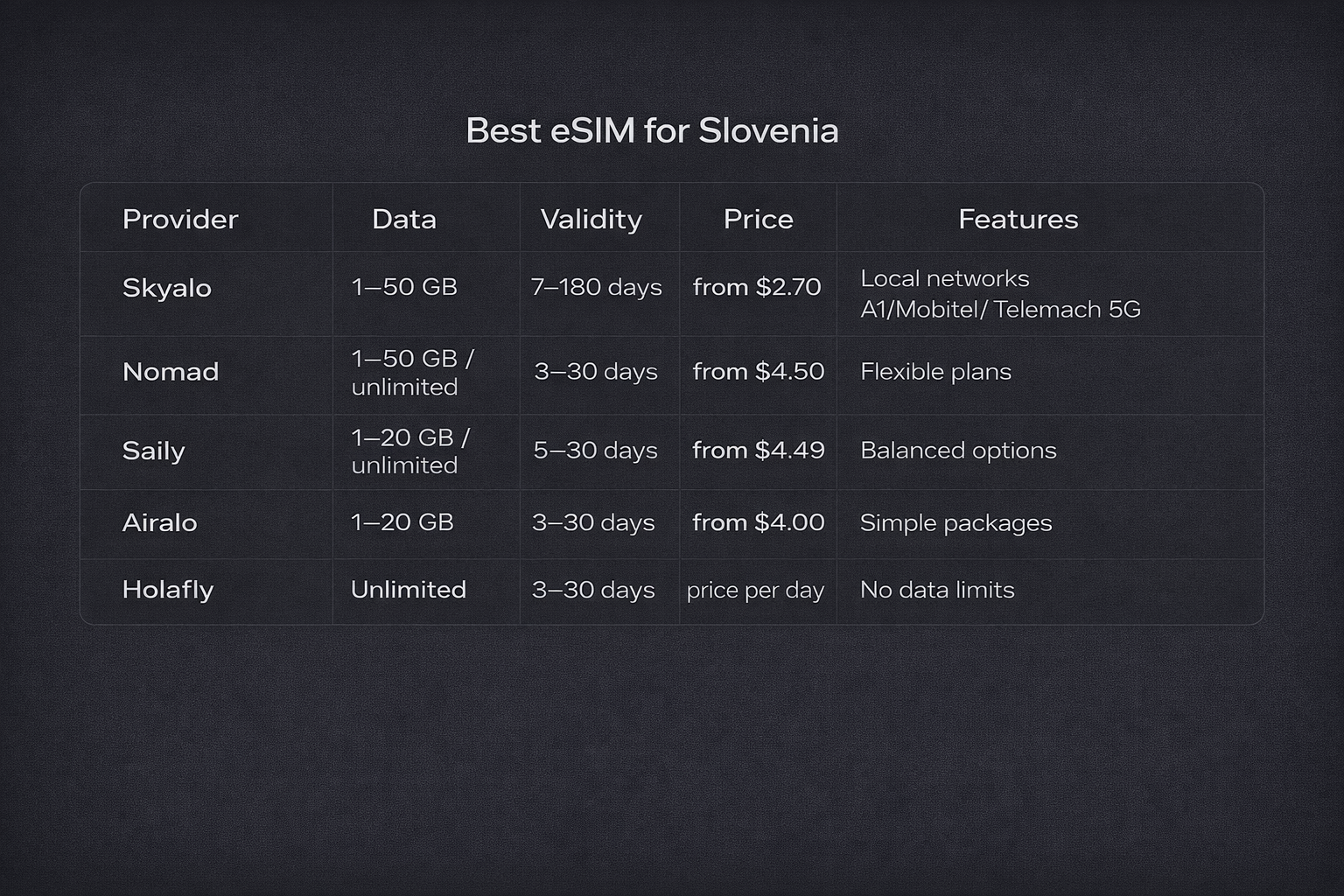Click Holafly's 'price per day' cell

click(755, 591)
